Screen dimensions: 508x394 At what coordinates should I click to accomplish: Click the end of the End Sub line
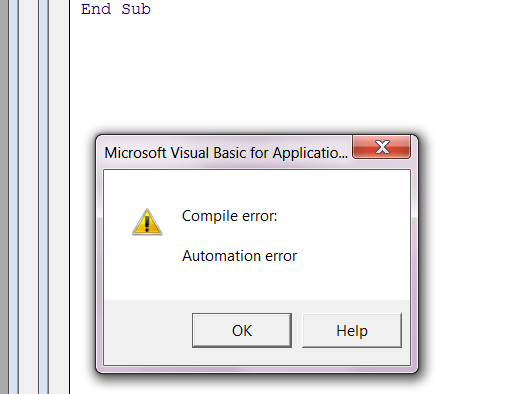(x=152, y=9)
